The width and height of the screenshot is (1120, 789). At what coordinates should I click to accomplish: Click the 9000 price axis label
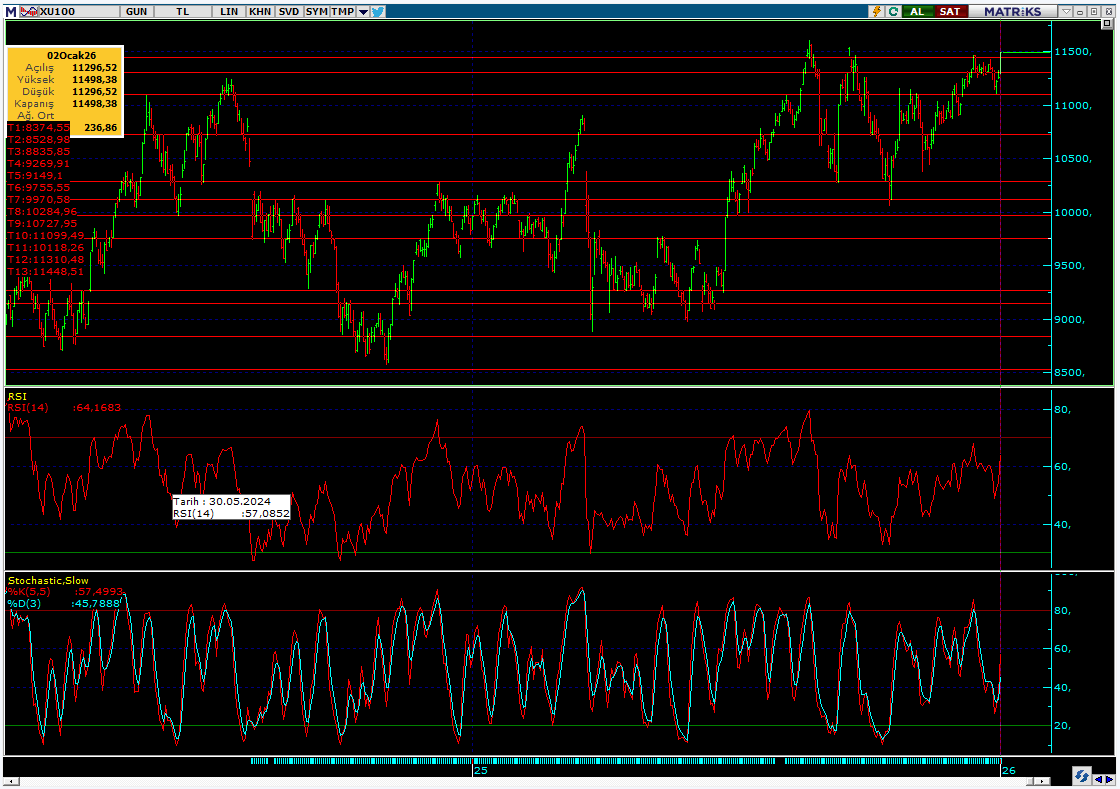pyautogui.click(x=1069, y=319)
